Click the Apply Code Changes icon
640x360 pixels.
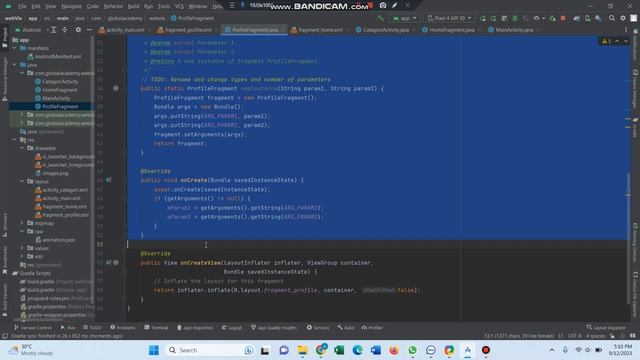pos(504,18)
